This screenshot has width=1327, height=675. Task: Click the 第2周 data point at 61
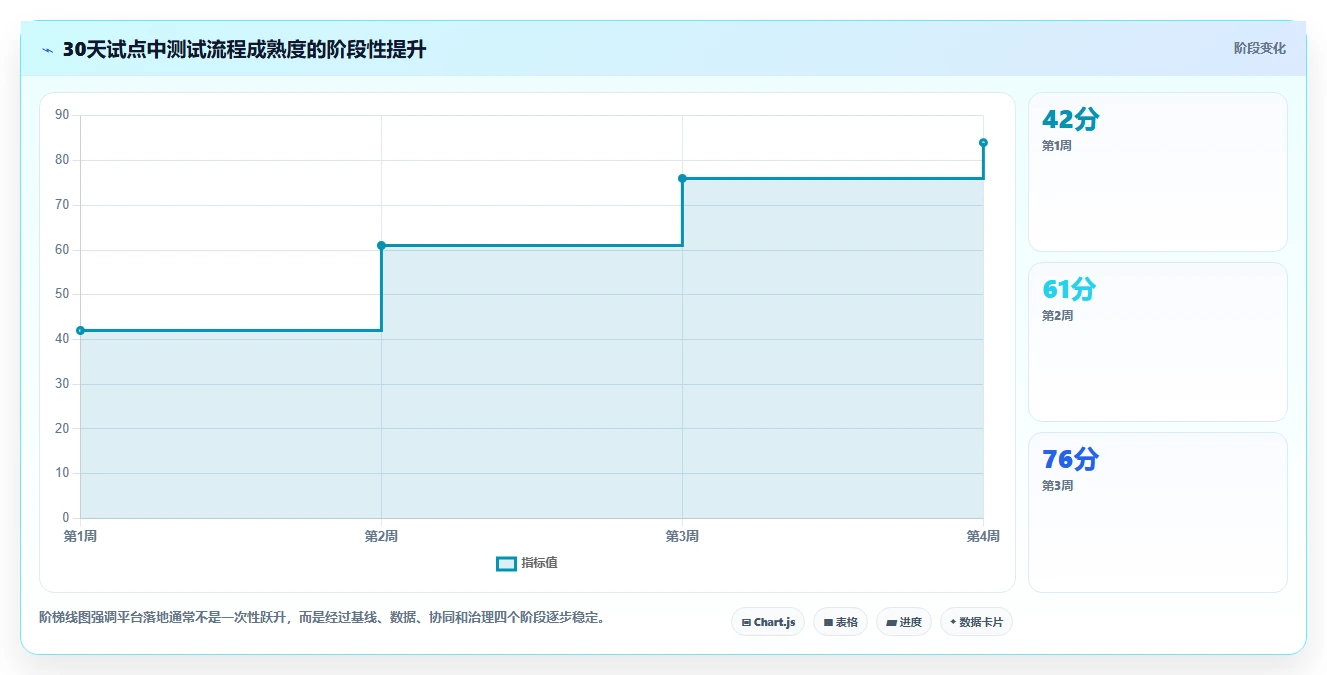pyautogui.click(x=381, y=245)
